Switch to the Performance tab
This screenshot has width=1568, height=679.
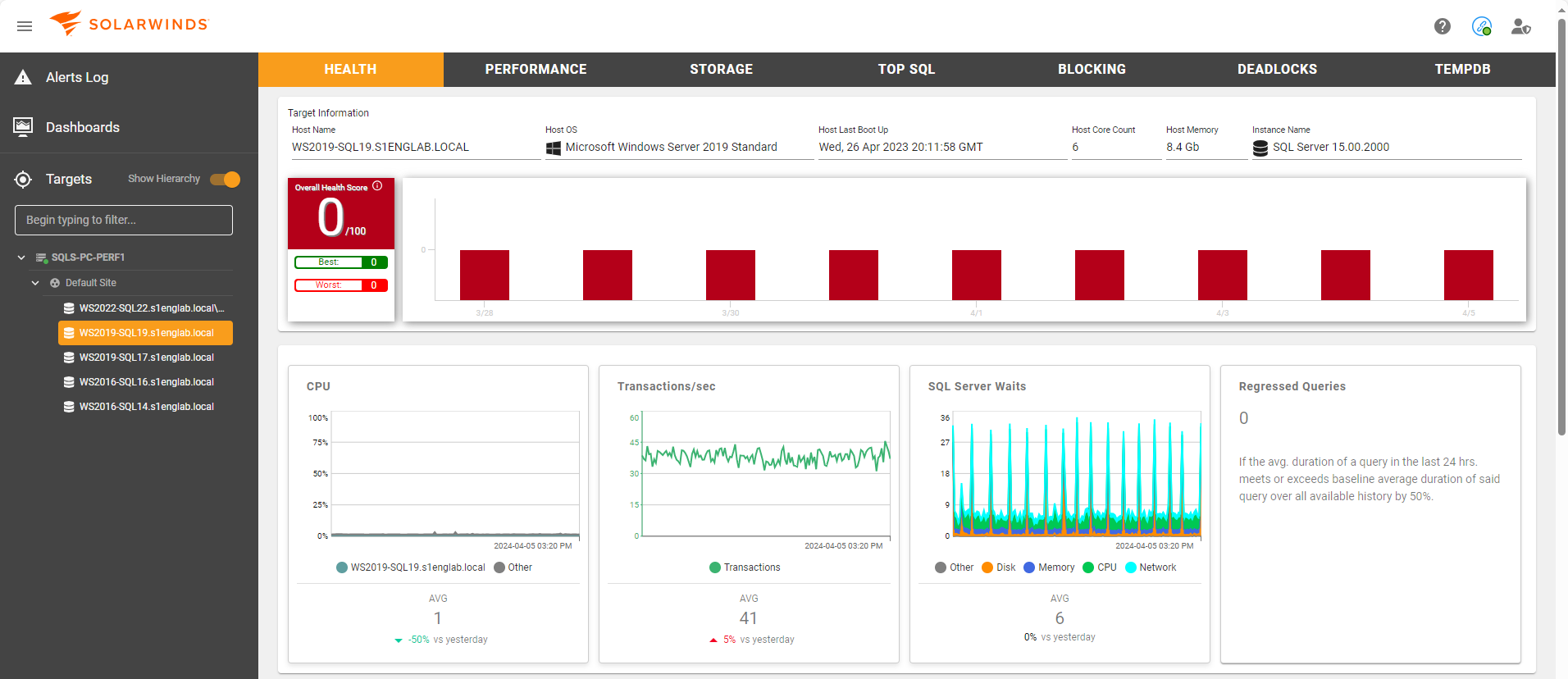click(536, 70)
